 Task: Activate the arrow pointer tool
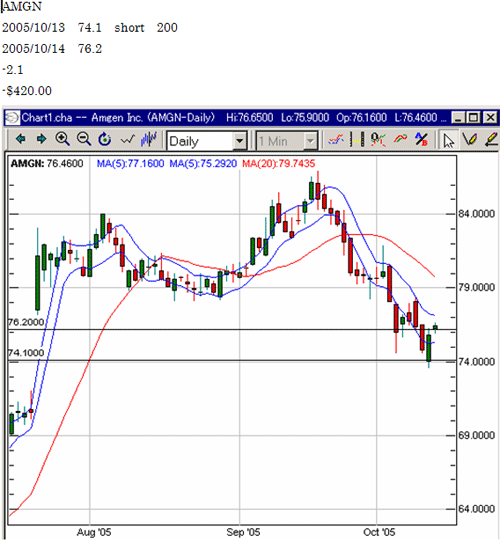click(448, 140)
